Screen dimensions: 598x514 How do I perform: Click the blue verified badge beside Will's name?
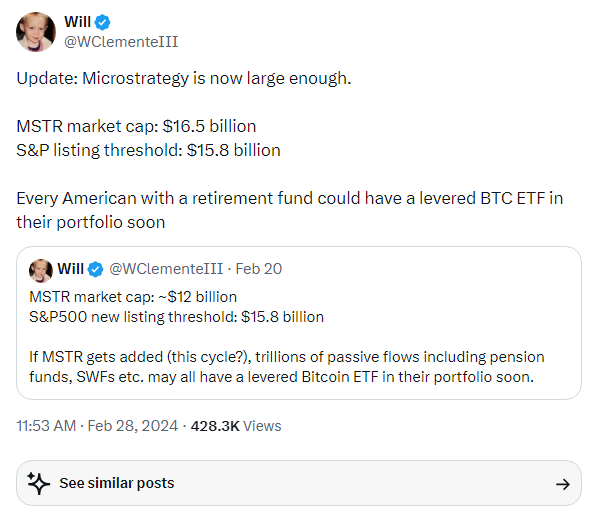click(x=102, y=22)
